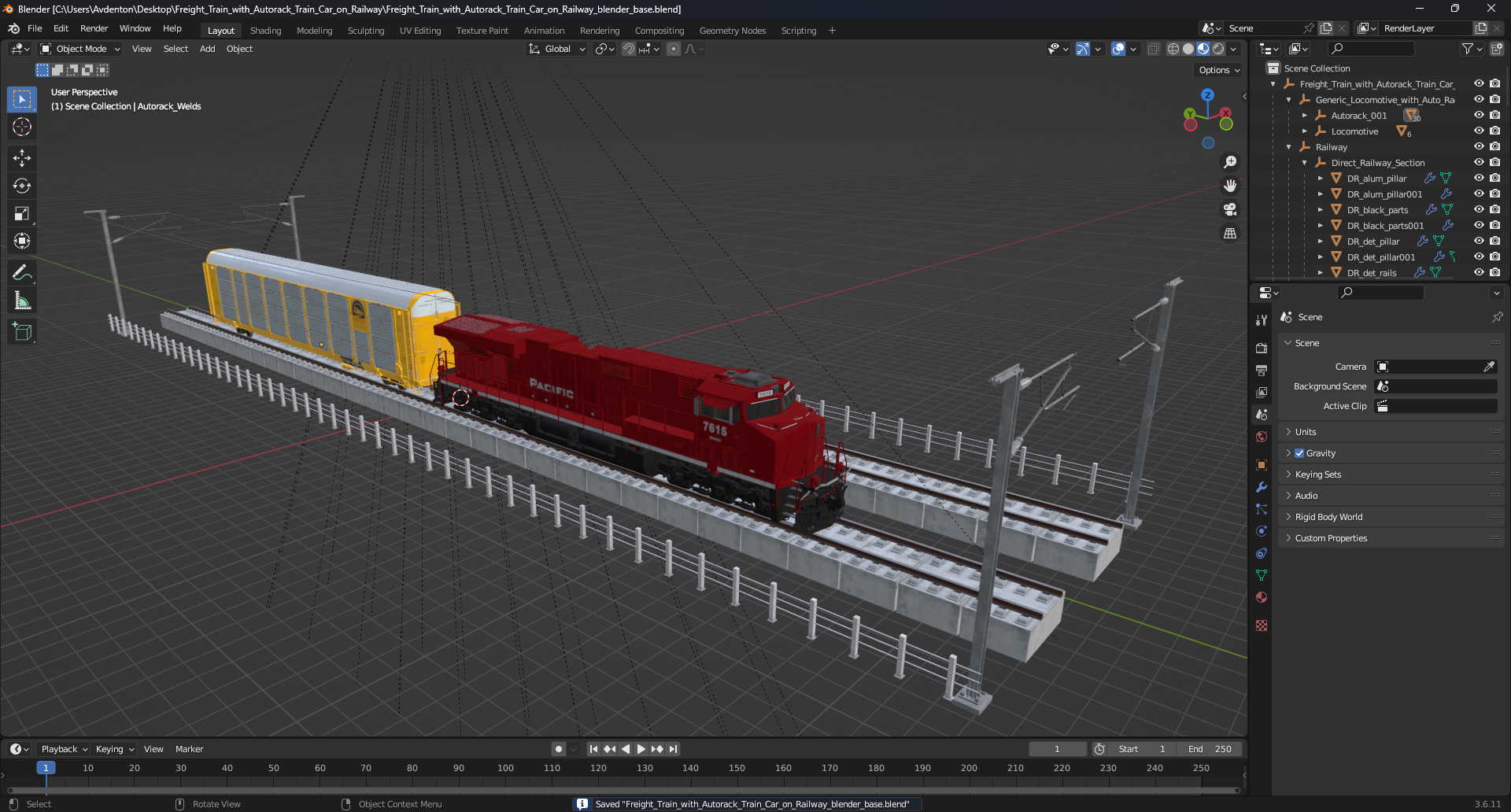This screenshot has height=812, width=1511.
Task: Click the viewport zoom magnifier icon
Action: click(1229, 162)
